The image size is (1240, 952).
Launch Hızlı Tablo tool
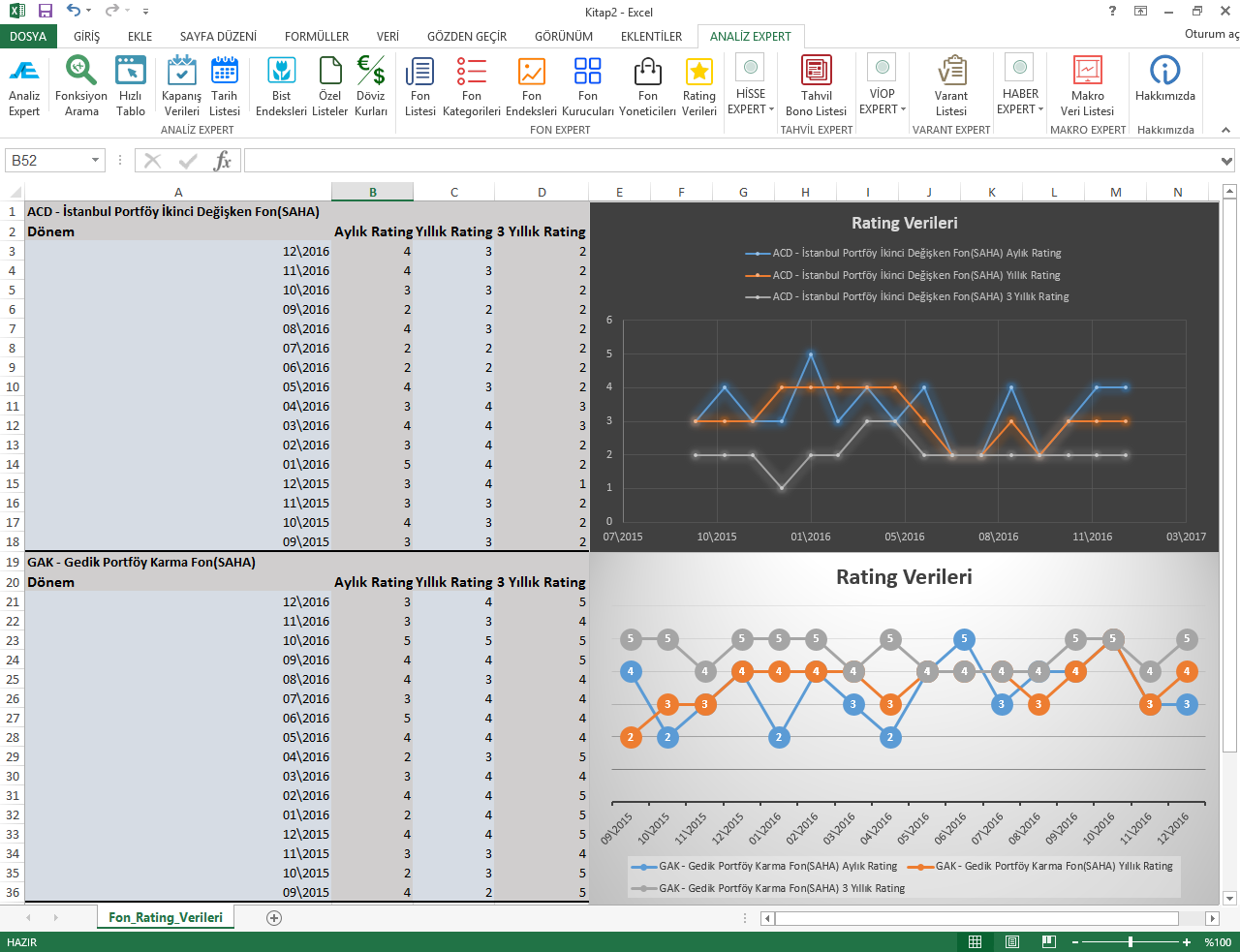[131, 86]
